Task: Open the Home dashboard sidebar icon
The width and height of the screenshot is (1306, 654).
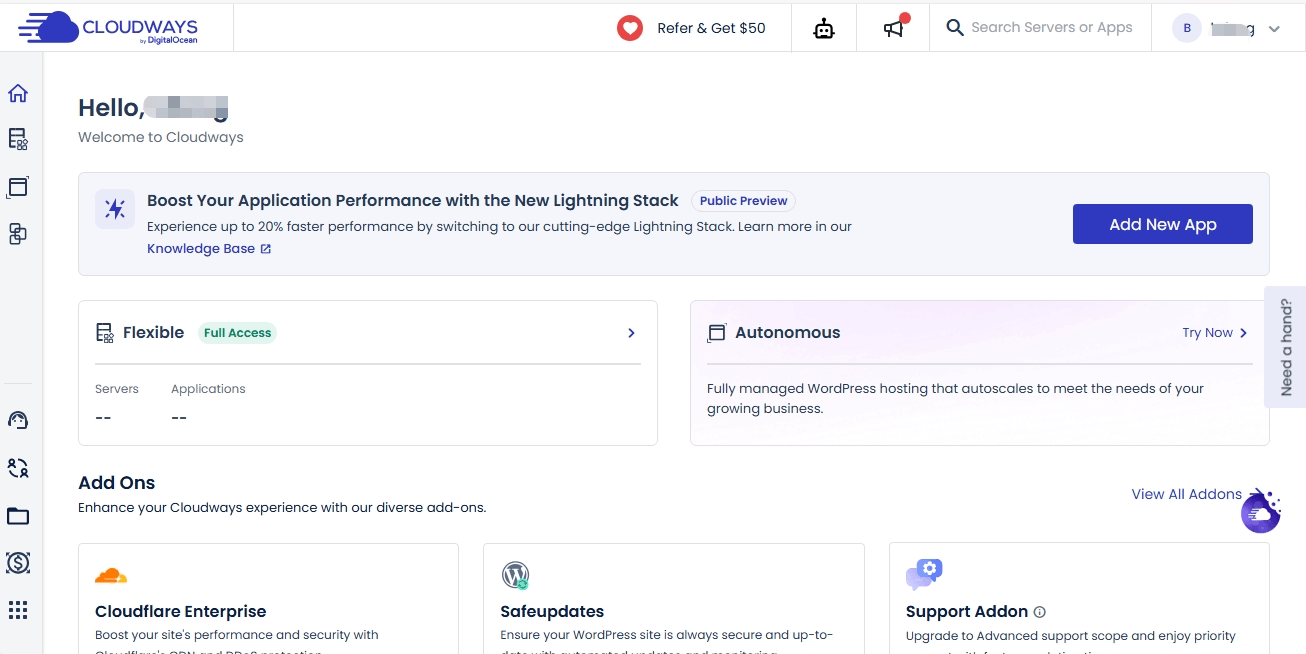Action: click(18, 93)
